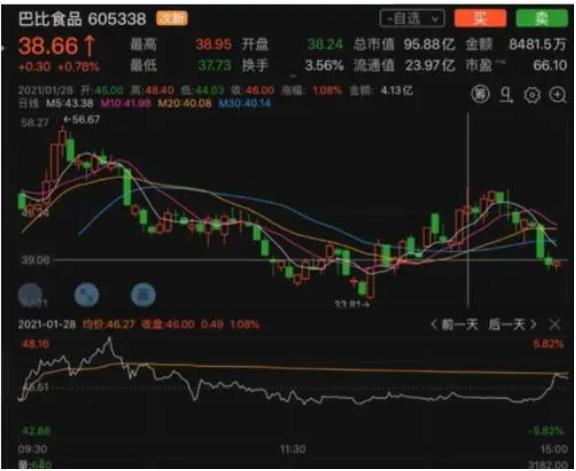Screen dimensions: 576x471
Task: Click the expand arrows circle button on chart
Action: (x=87, y=295)
